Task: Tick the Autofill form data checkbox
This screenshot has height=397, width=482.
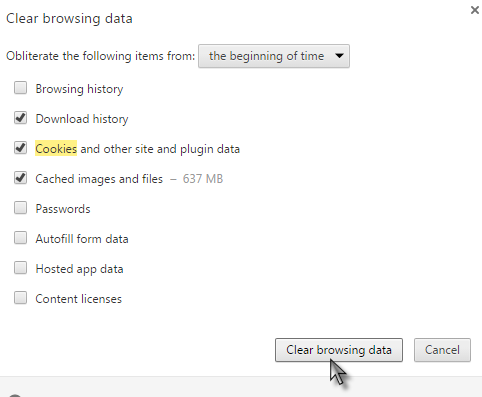Action: (20, 238)
